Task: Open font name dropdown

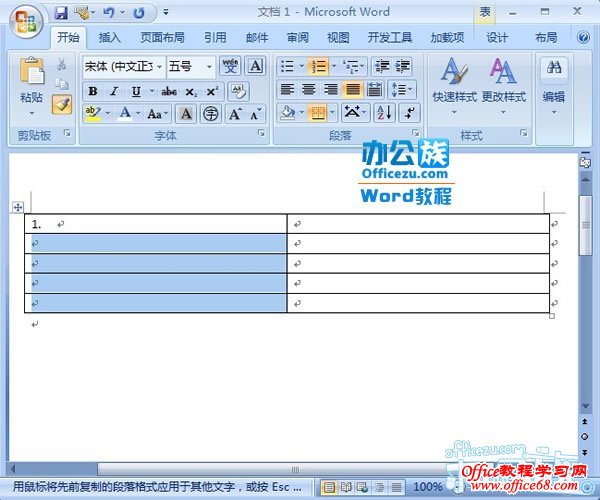Action: point(160,67)
